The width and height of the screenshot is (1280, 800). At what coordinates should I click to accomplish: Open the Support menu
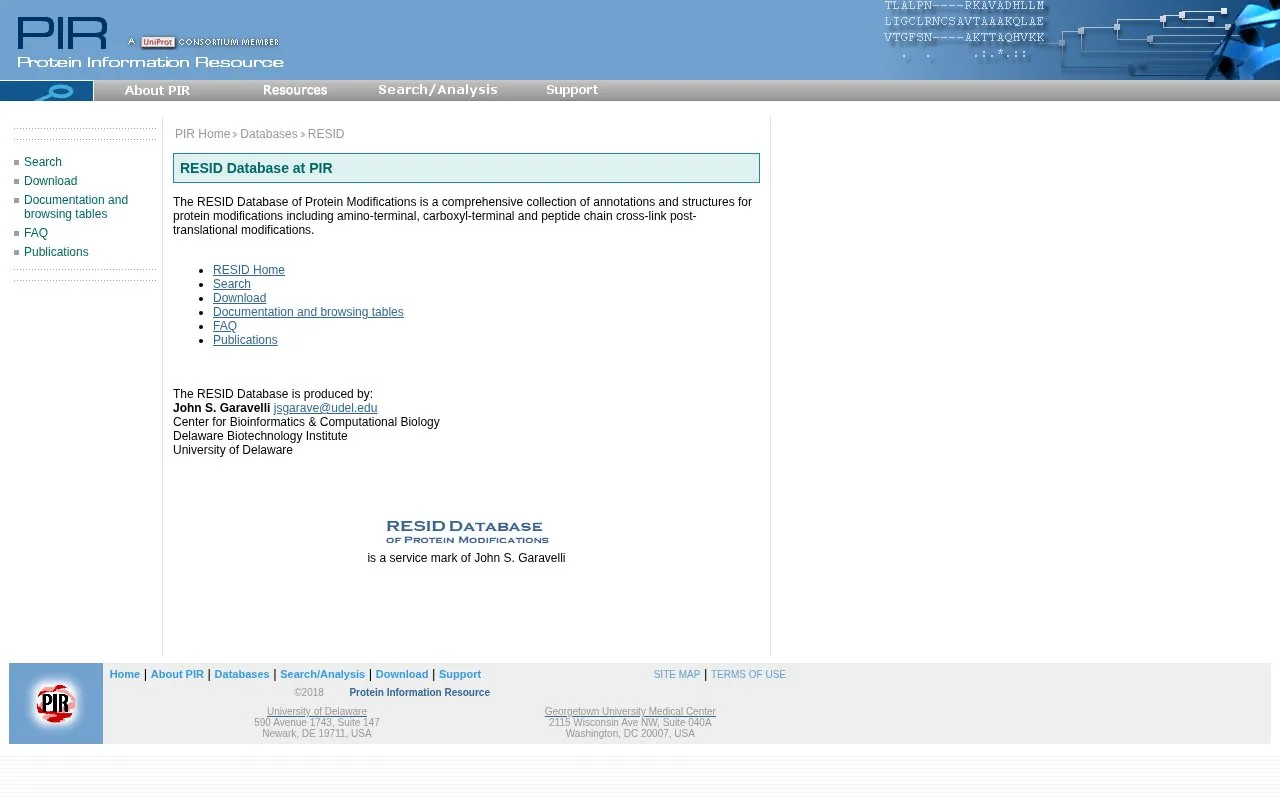572,90
